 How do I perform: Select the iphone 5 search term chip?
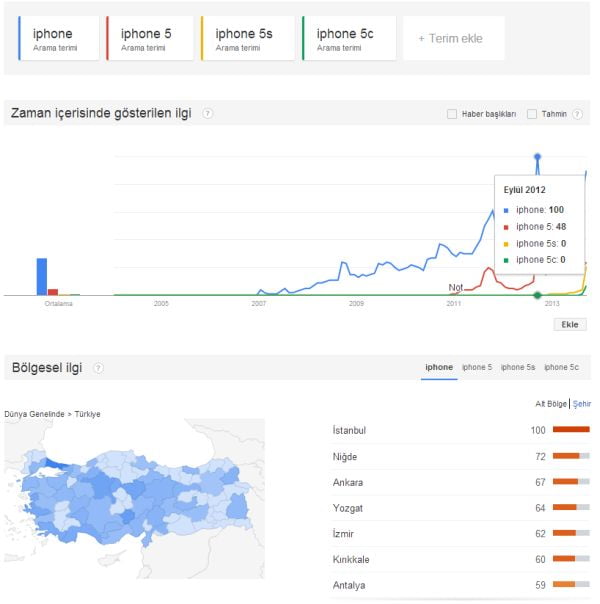150,38
